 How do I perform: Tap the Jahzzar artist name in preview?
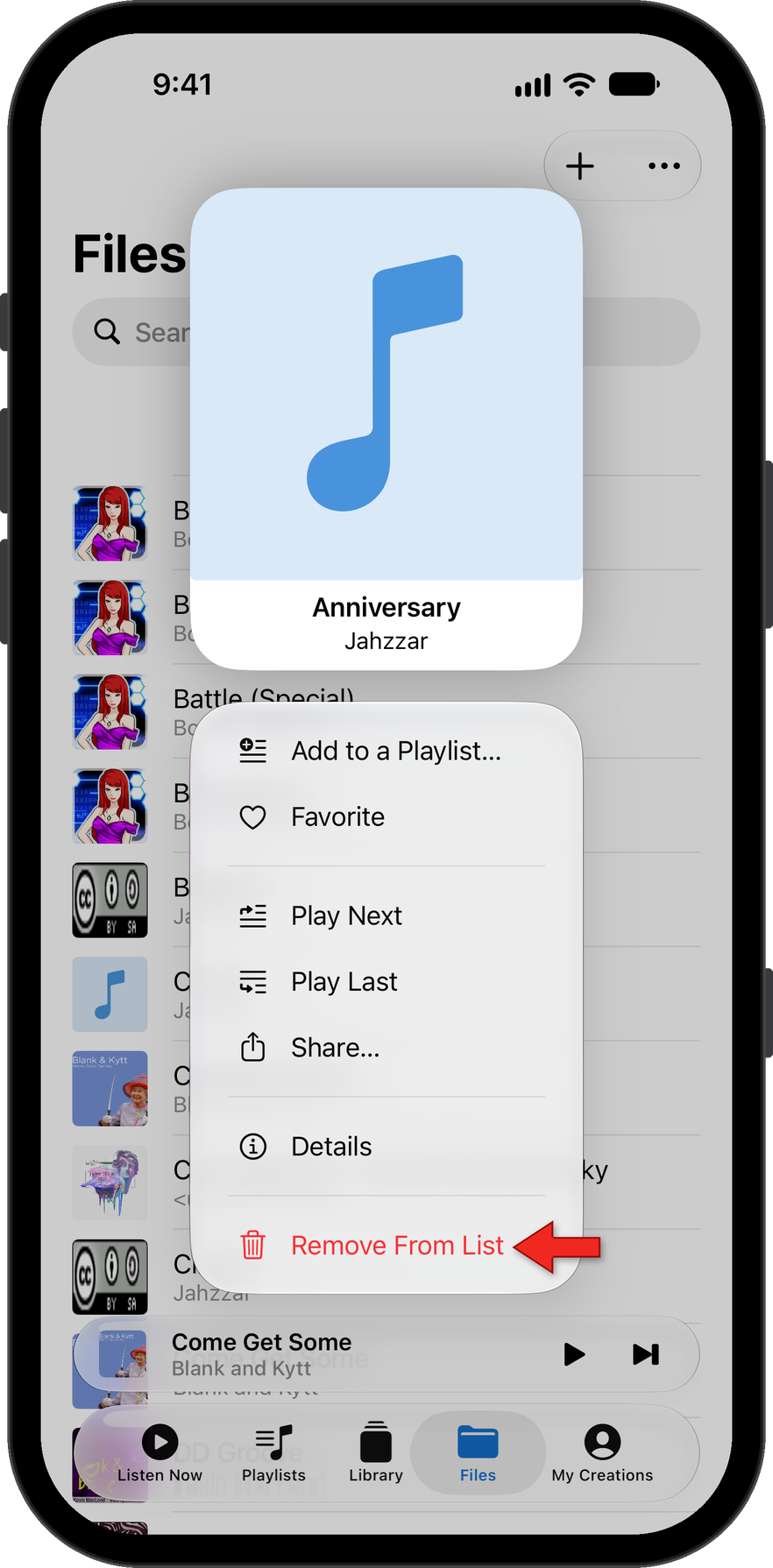coord(386,641)
